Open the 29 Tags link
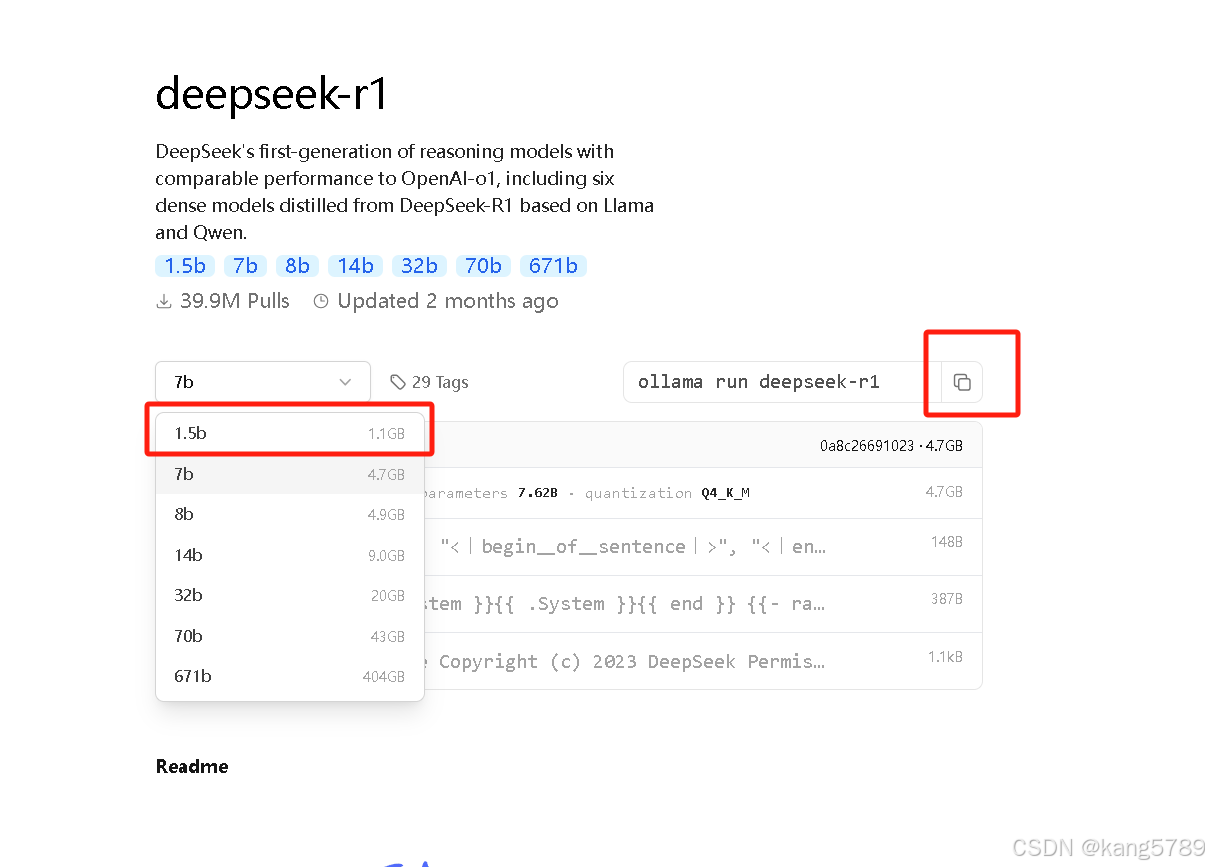Image resolution: width=1209 pixels, height=867 pixels. [x=429, y=382]
